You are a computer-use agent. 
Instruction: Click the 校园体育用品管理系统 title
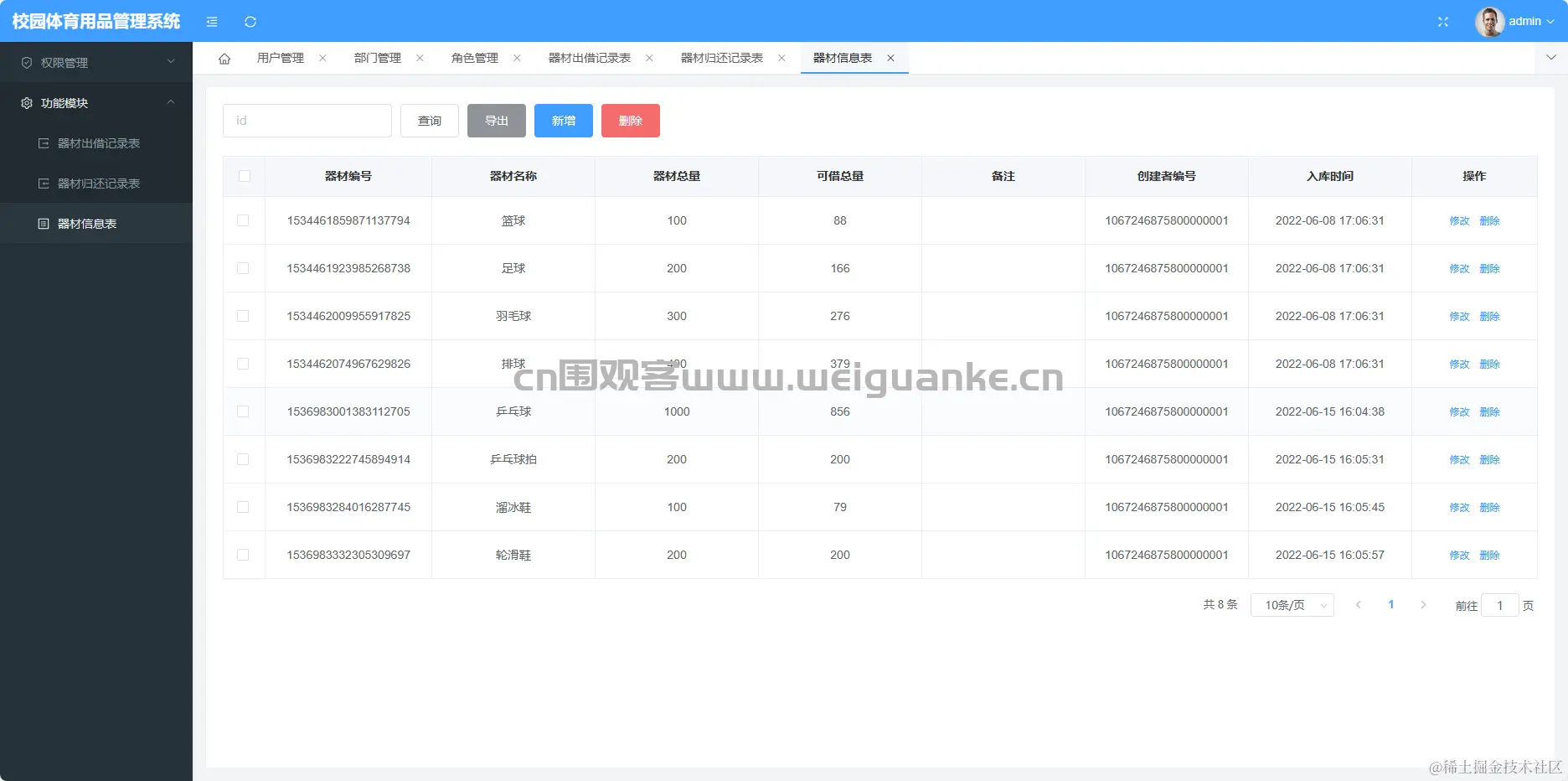(96, 22)
